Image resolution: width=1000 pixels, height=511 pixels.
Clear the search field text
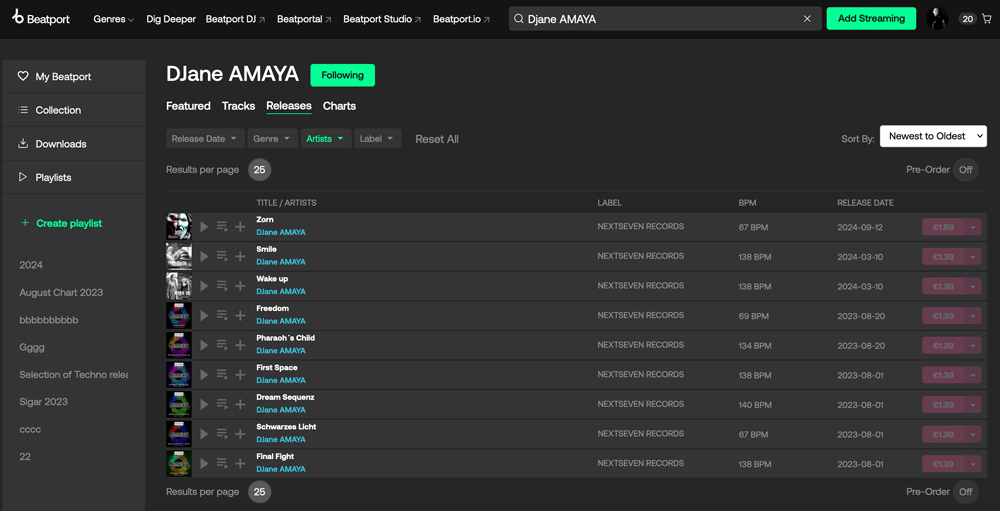[807, 19]
